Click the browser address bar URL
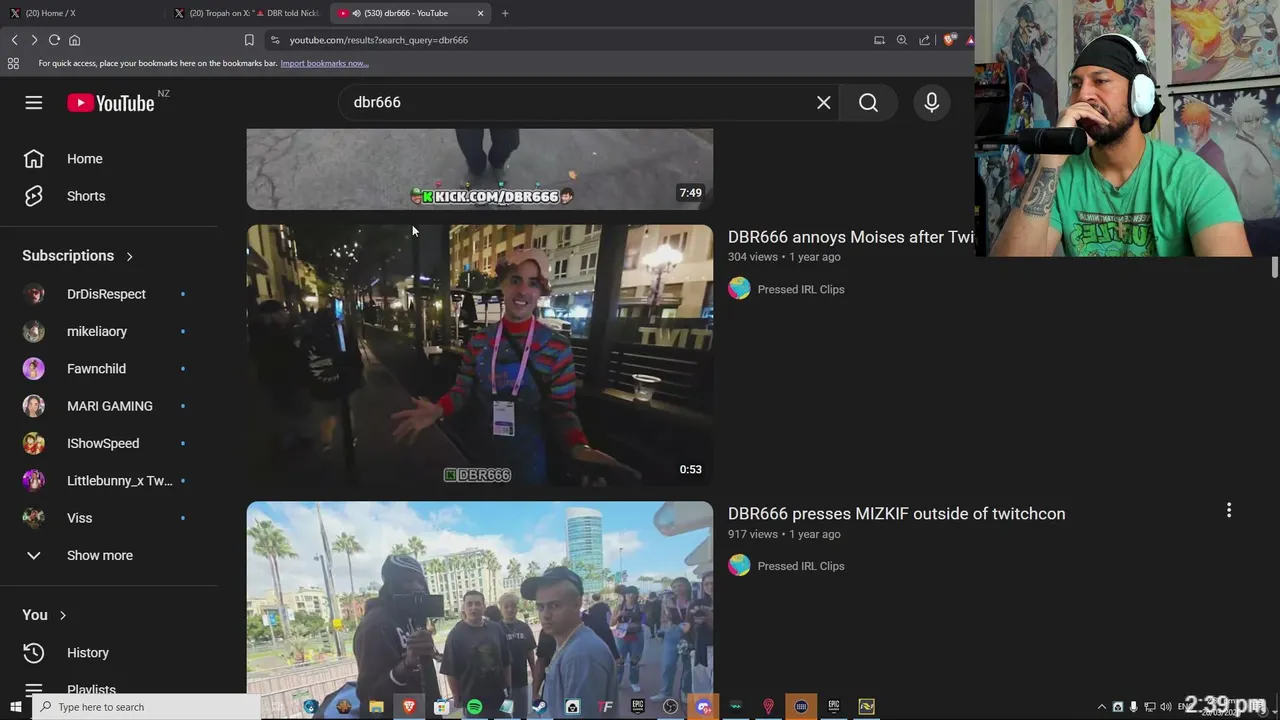The width and height of the screenshot is (1280, 720). point(379,40)
